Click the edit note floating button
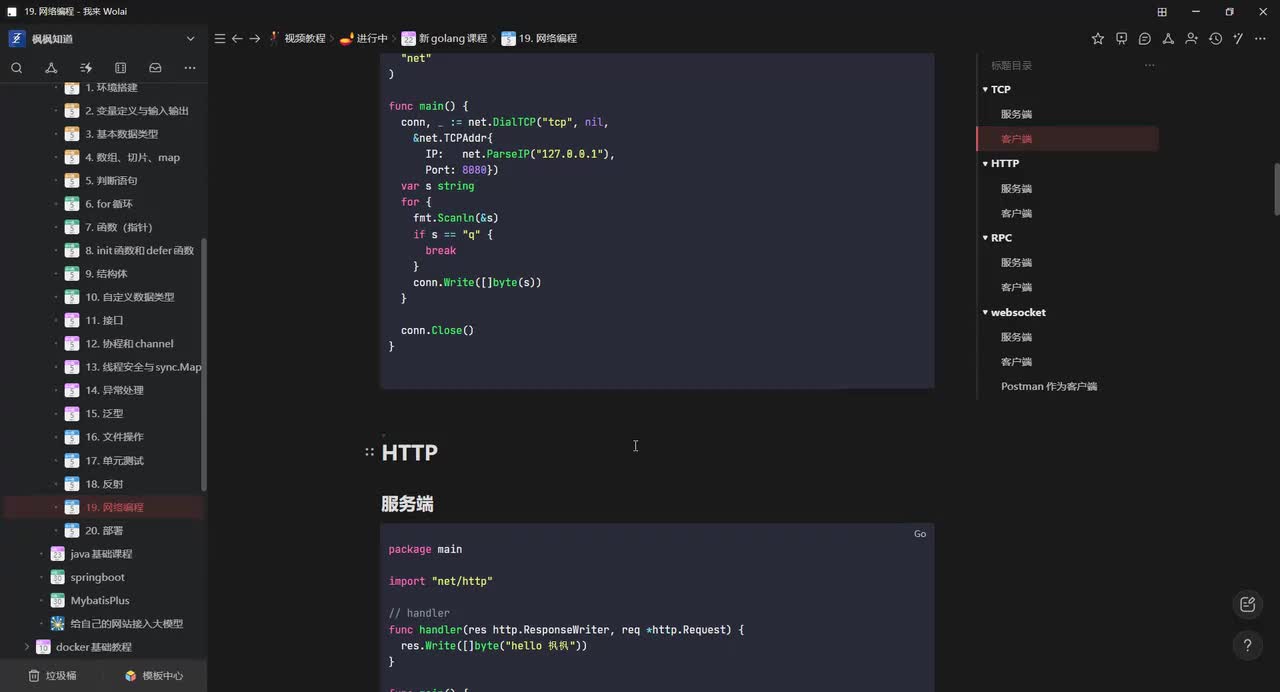The image size is (1280, 692). coord(1247,604)
